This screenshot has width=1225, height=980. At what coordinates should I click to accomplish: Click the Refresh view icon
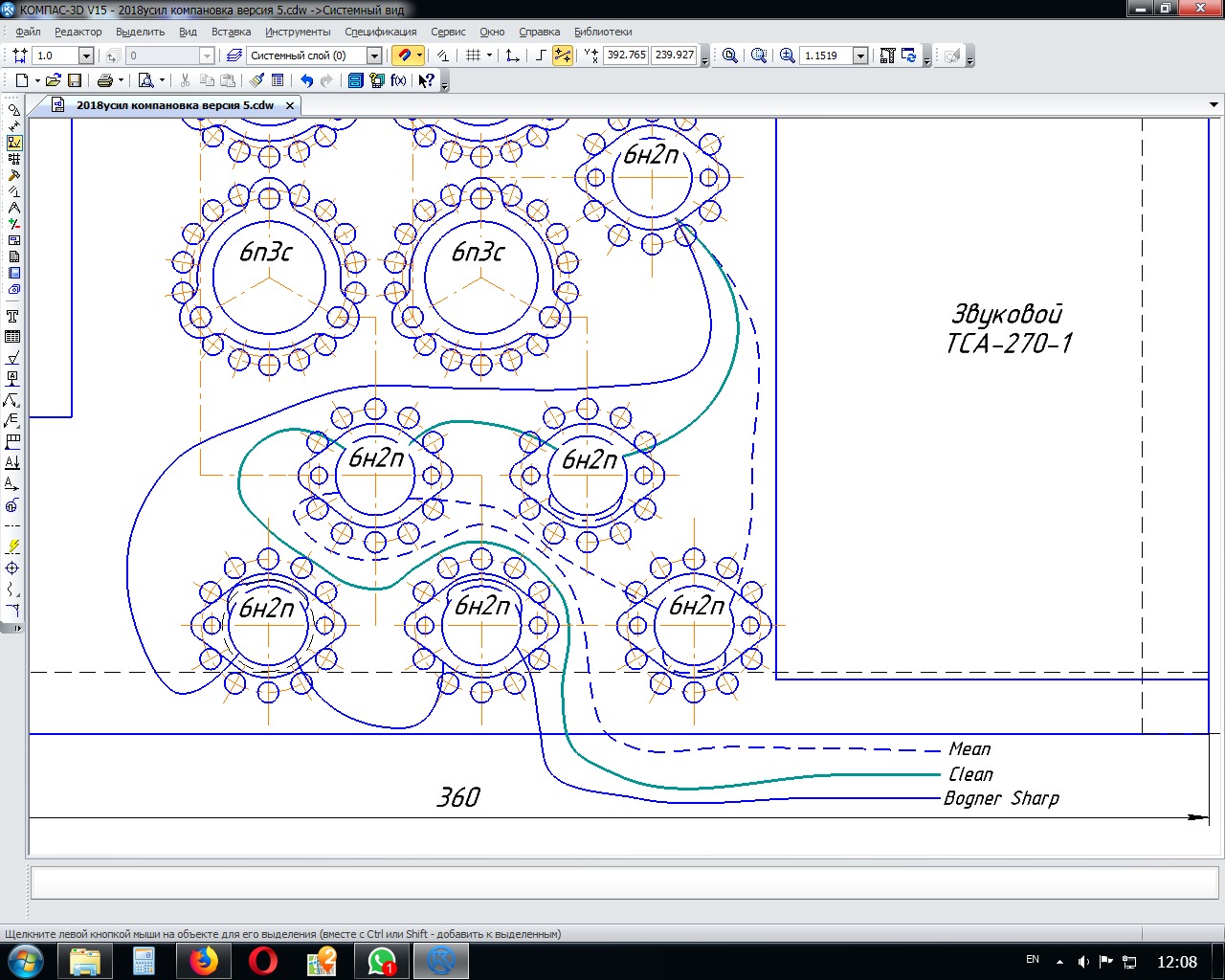tap(909, 56)
